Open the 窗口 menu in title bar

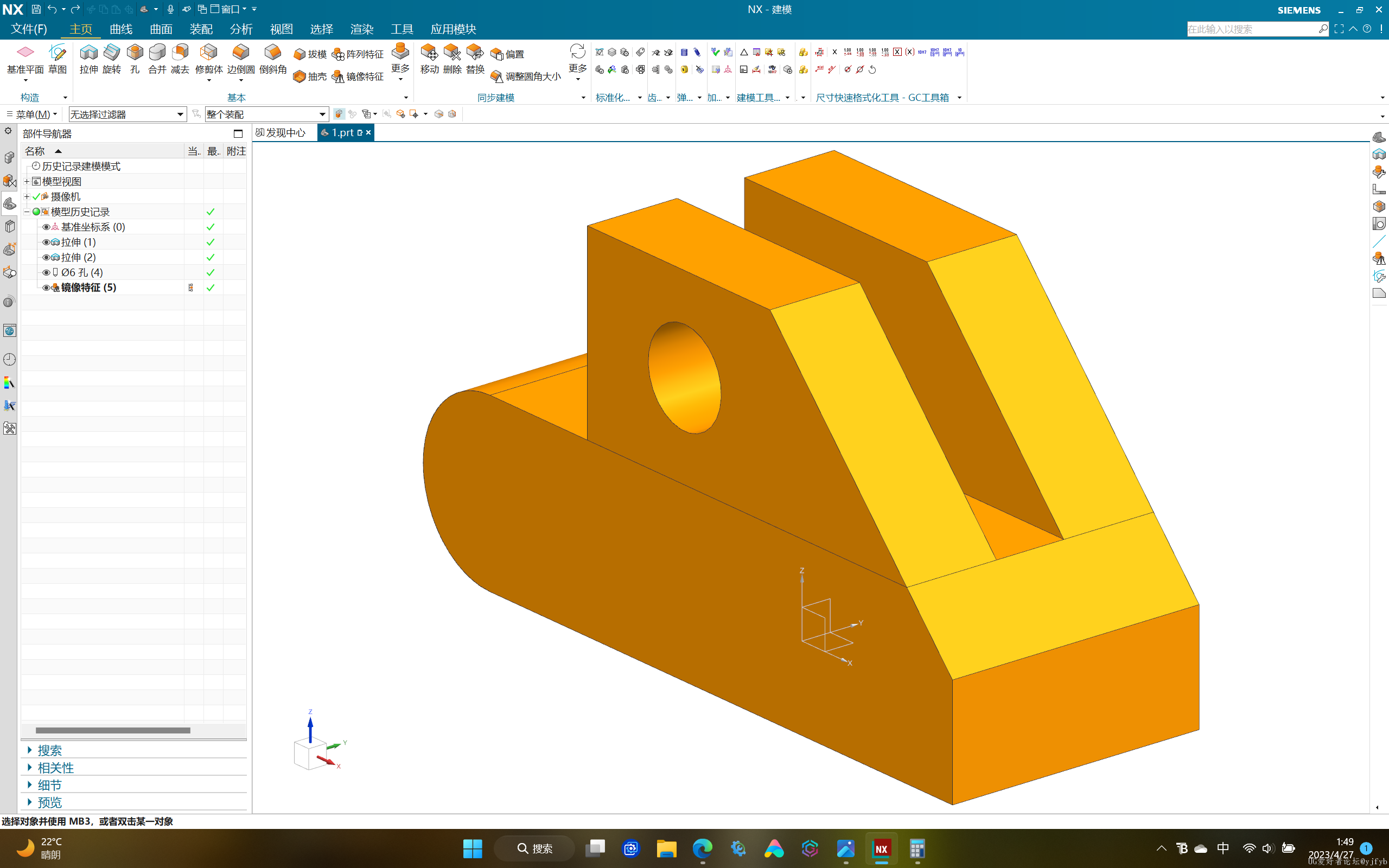click(228, 9)
